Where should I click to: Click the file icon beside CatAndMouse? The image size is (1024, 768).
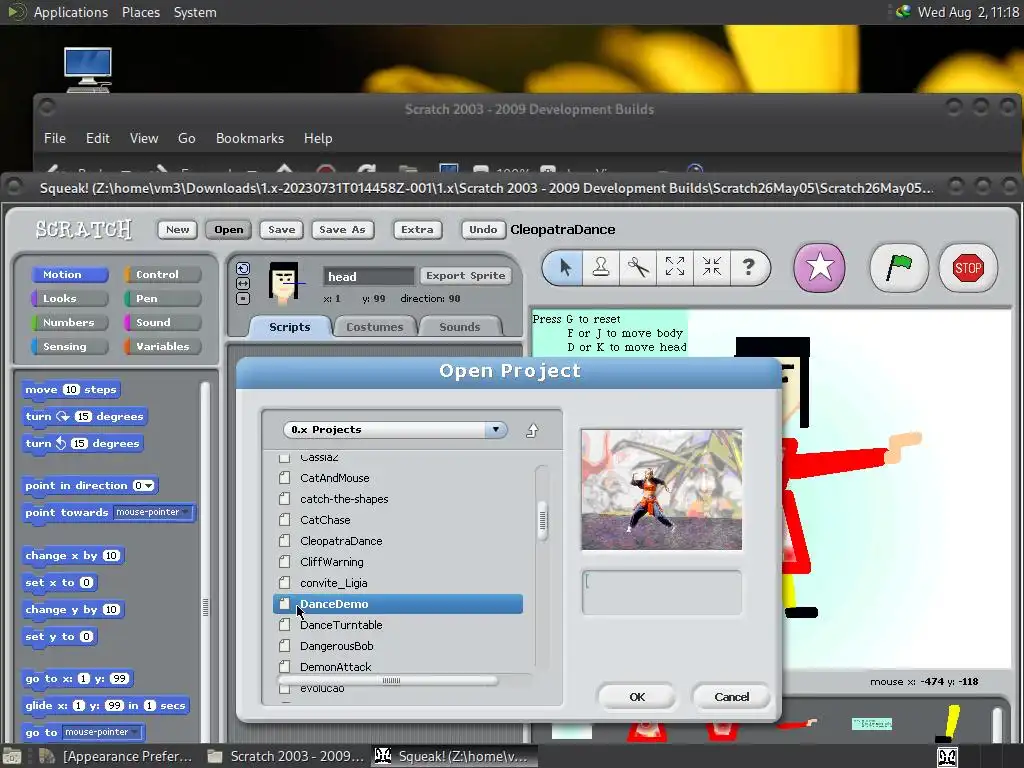284,478
